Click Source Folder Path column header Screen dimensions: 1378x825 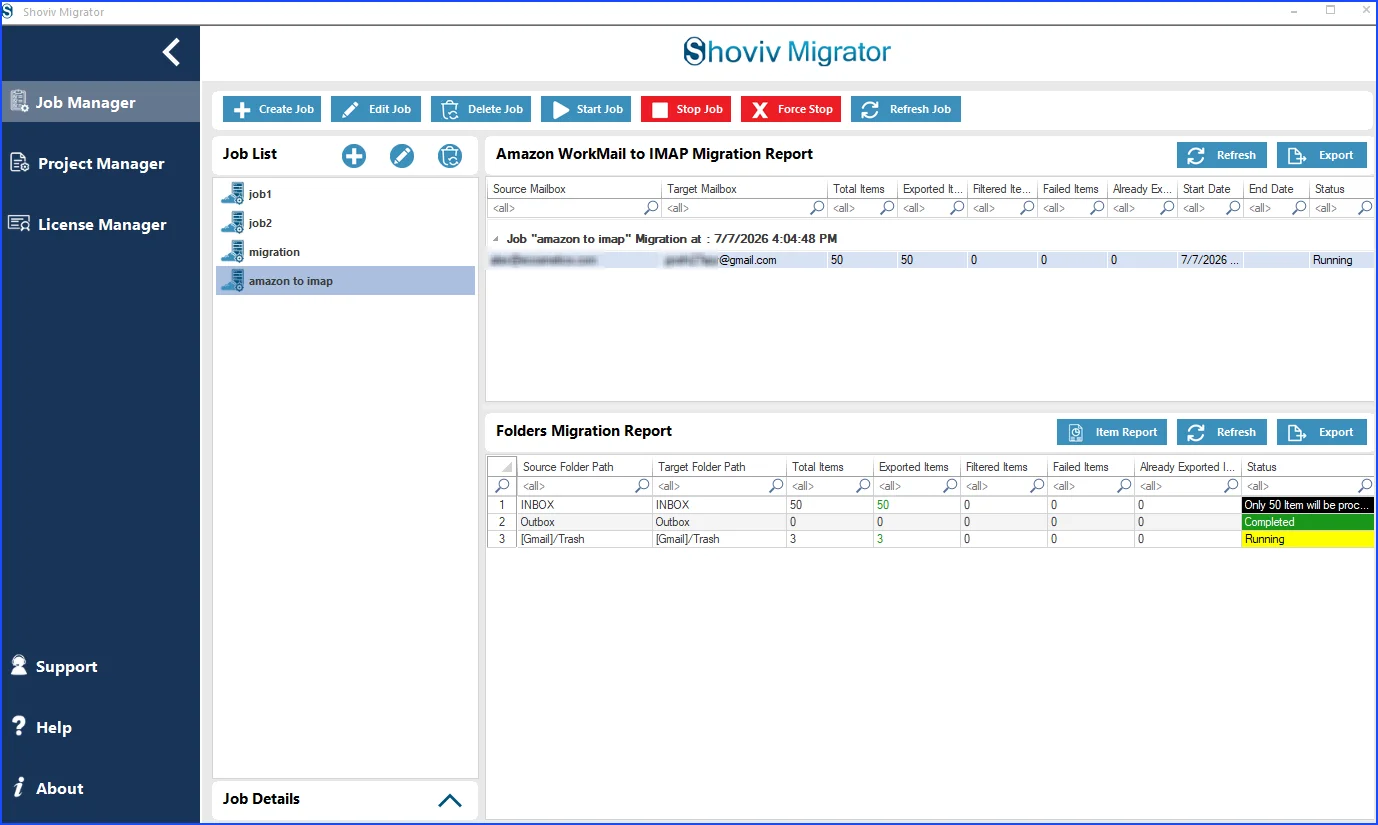(585, 467)
